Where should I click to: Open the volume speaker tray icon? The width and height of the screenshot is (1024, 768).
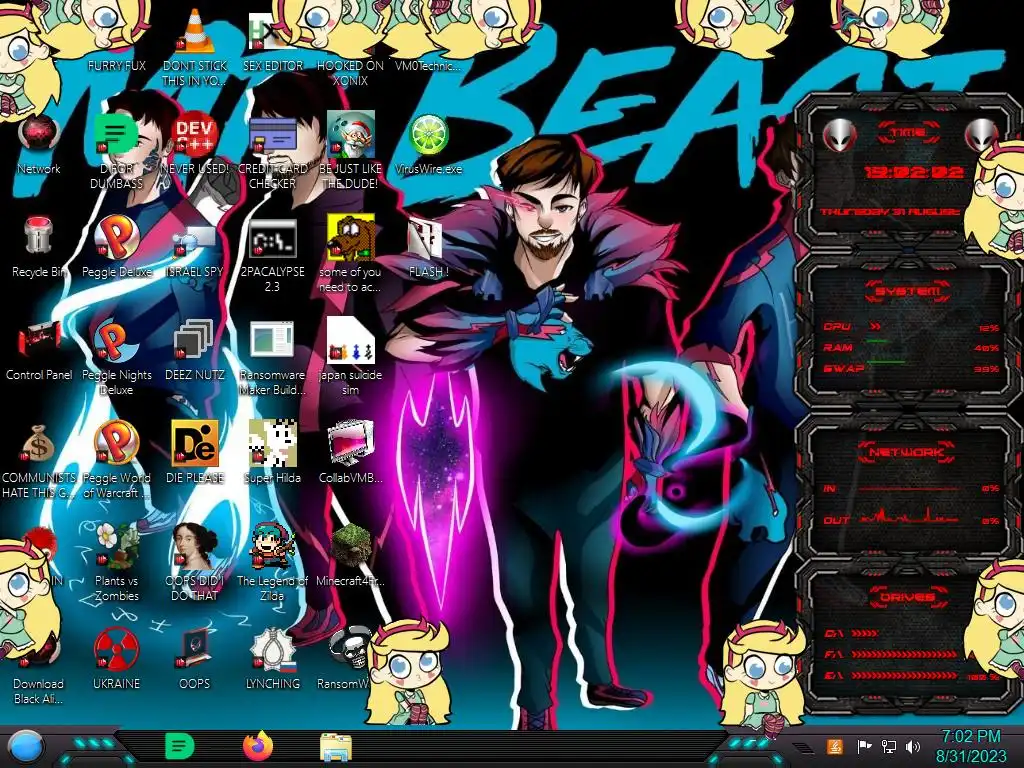click(913, 747)
